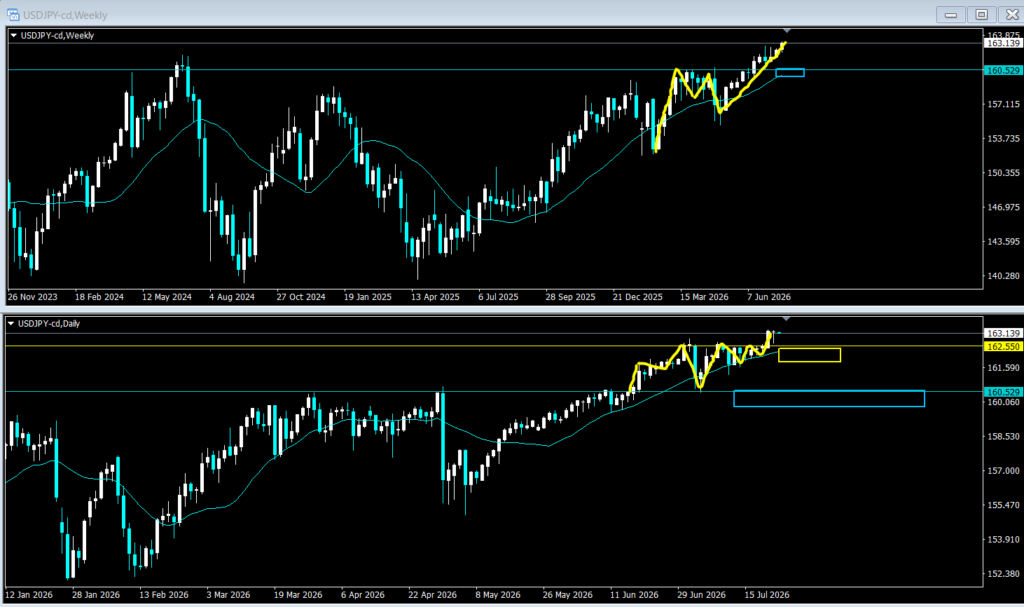Open the dropdown triangle beside USDJPY-cd,Daily label
1024x607 pixels.
(10, 323)
